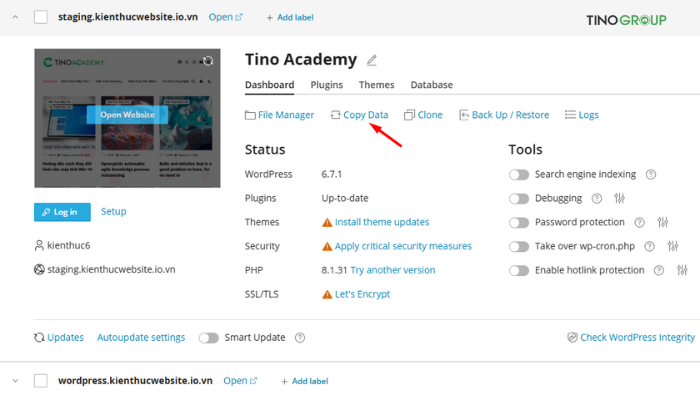Click the refresh screenshot icon on thumbnail
Viewport: 700px width, 400px height.
click(x=208, y=61)
